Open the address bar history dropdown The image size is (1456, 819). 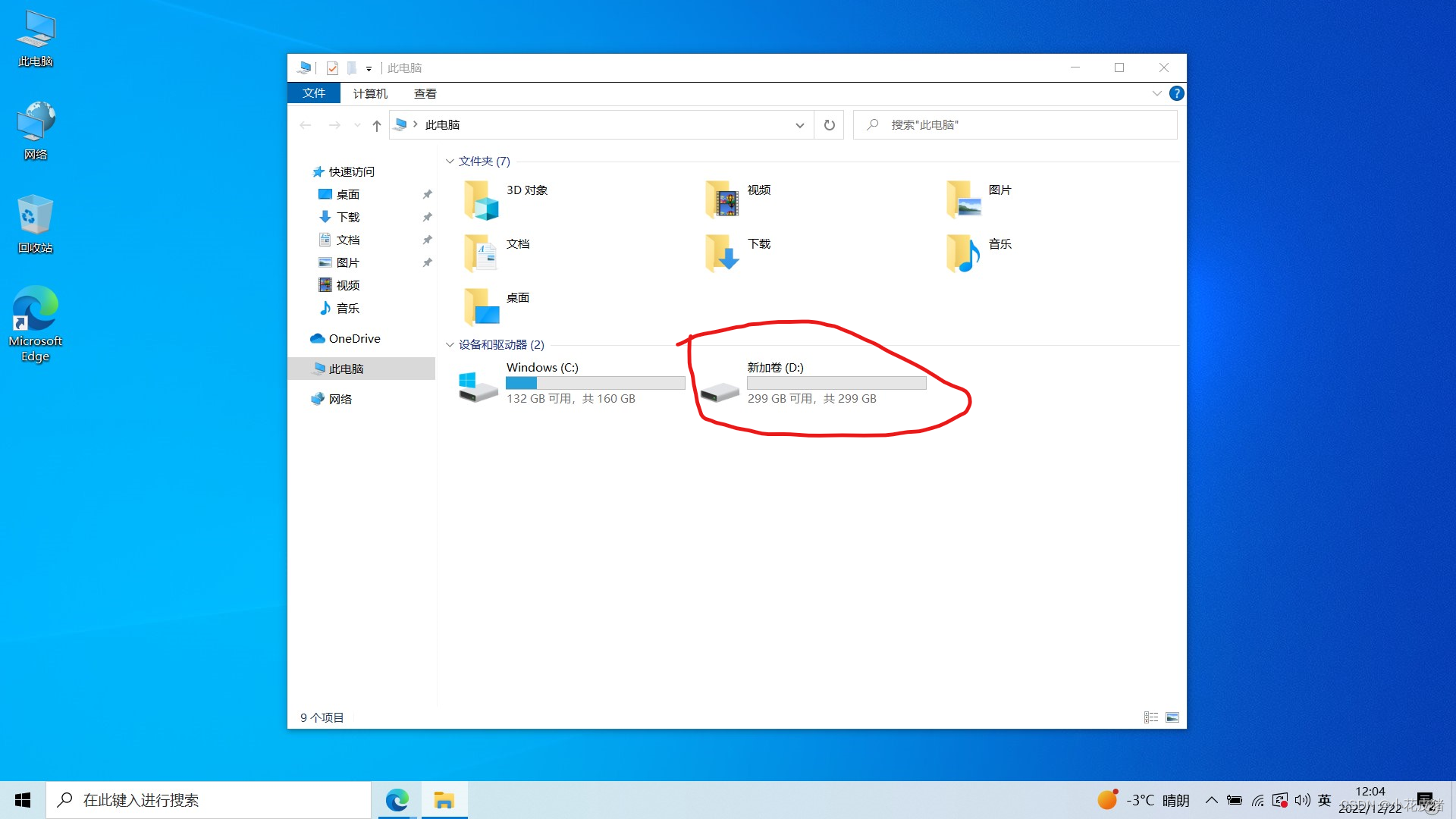pos(799,126)
